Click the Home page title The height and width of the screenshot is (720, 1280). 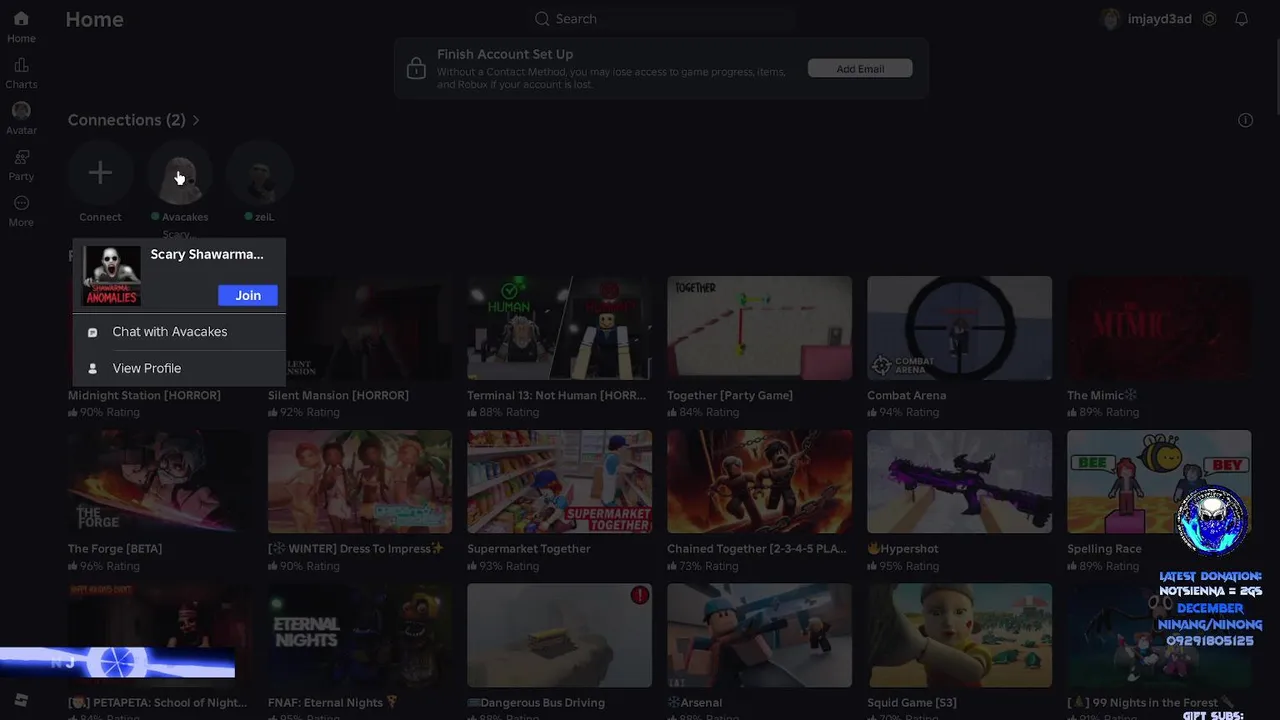click(x=94, y=19)
